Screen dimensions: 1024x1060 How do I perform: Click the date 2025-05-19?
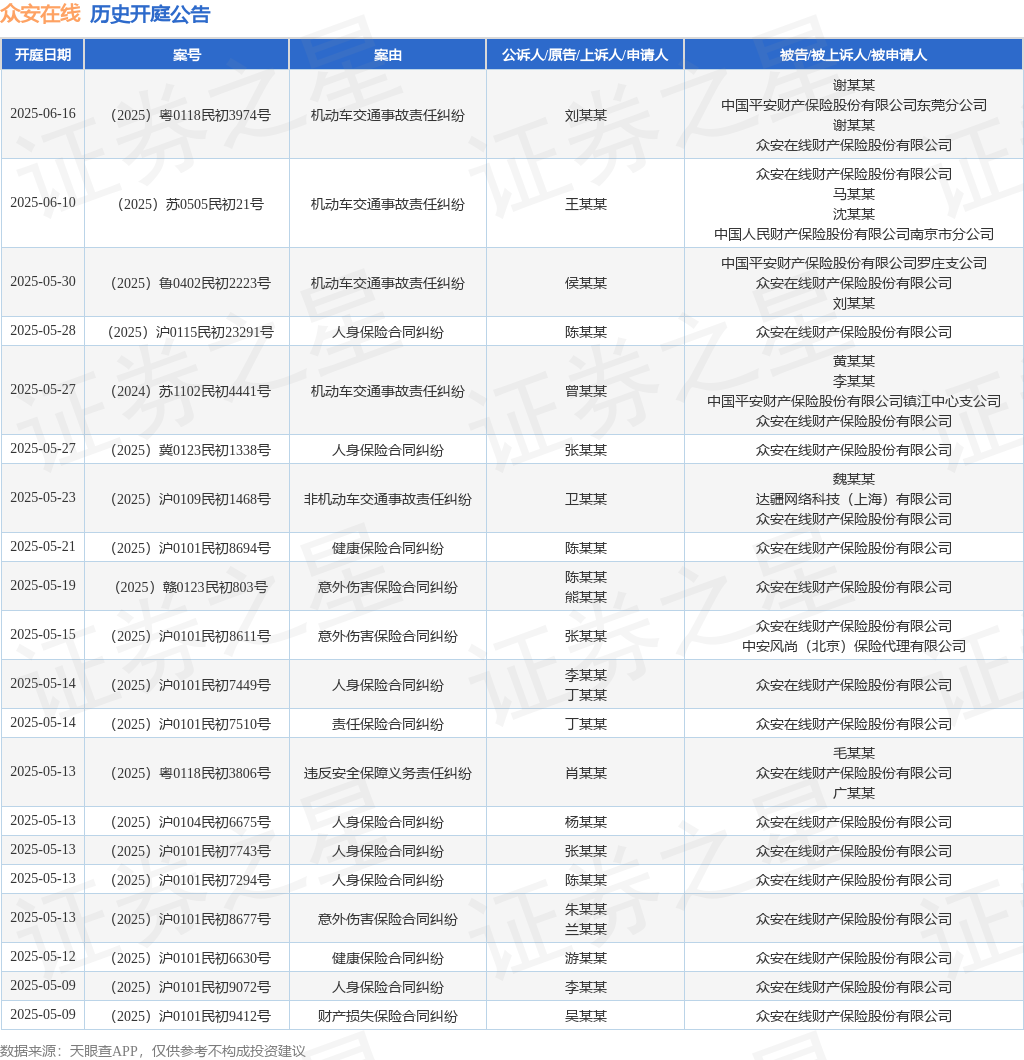pyautogui.click(x=43, y=585)
